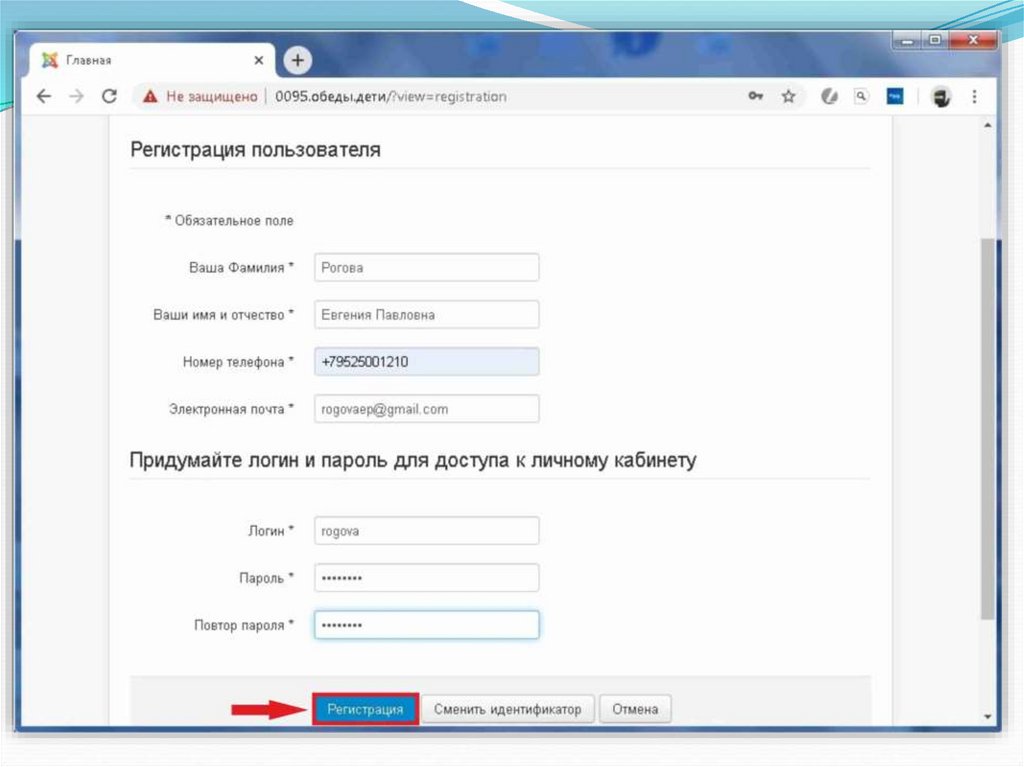Open the gray leaf extension icon

point(829,97)
